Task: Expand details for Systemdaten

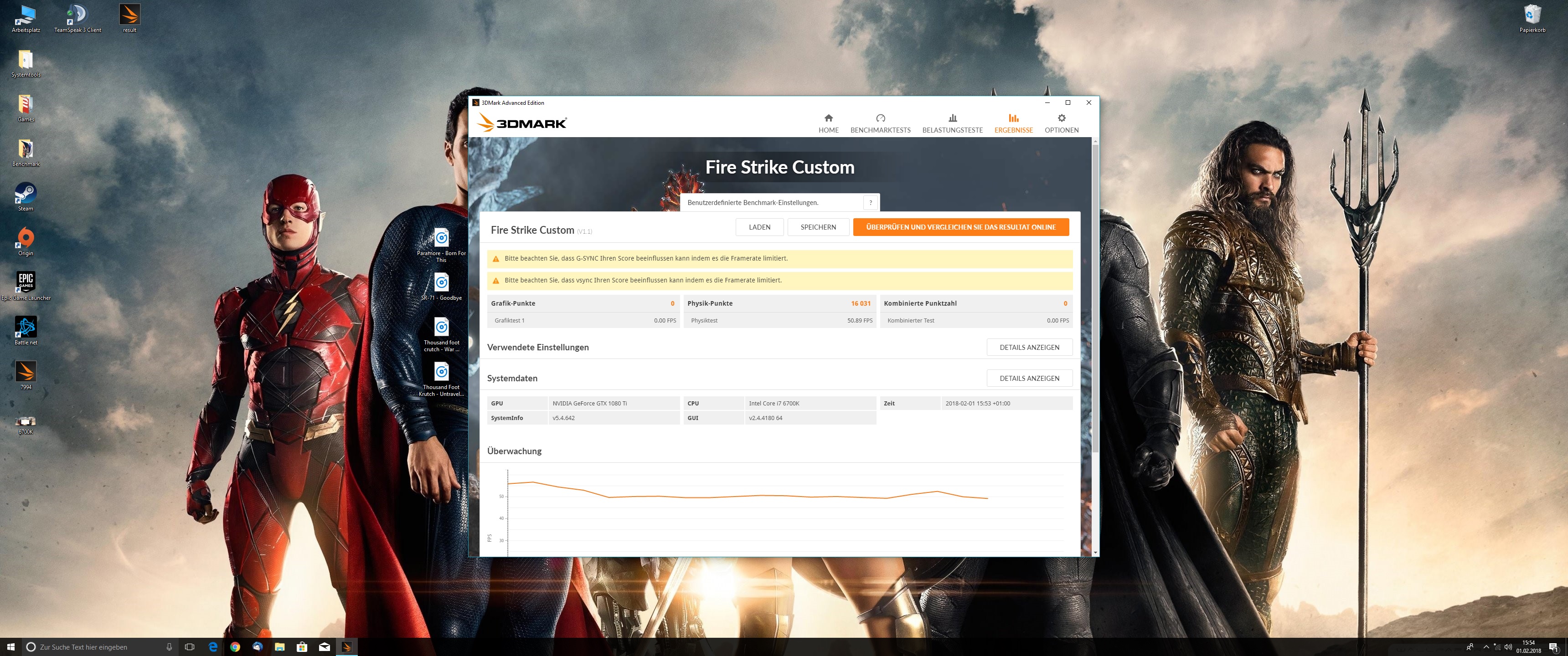Action: point(1029,379)
